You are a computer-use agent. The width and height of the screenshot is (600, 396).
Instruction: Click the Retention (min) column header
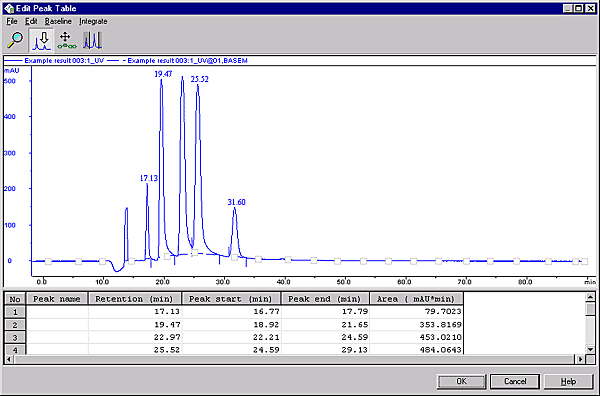(135, 299)
